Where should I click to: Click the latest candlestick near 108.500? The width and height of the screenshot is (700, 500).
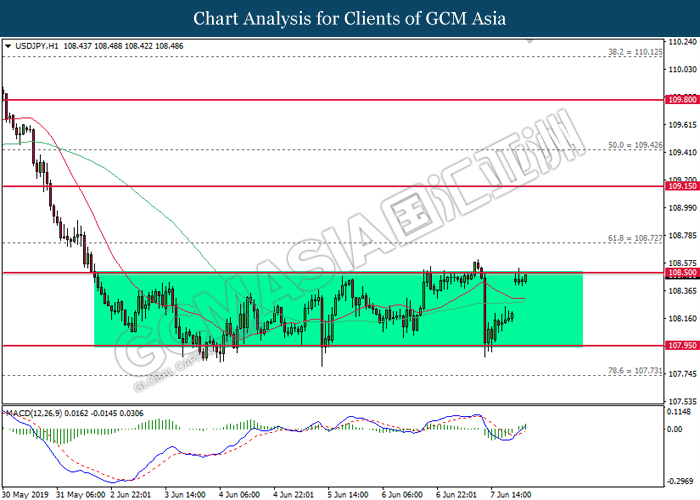click(x=525, y=277)
